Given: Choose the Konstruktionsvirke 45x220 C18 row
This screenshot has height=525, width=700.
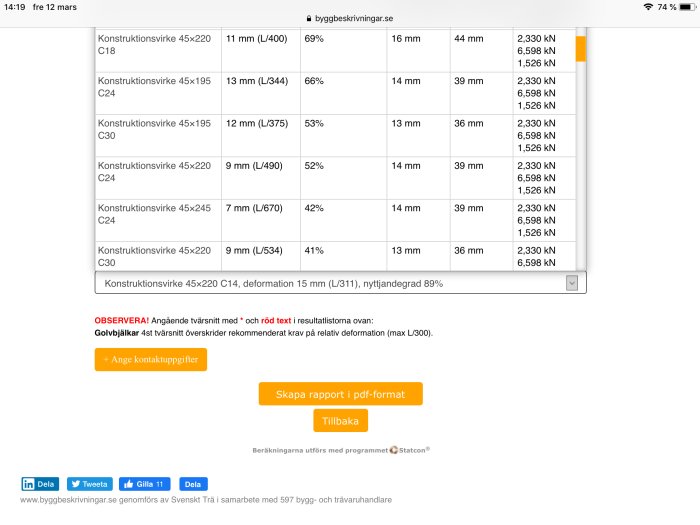Looking at the screenshot, I should click(x=335, y=51).
